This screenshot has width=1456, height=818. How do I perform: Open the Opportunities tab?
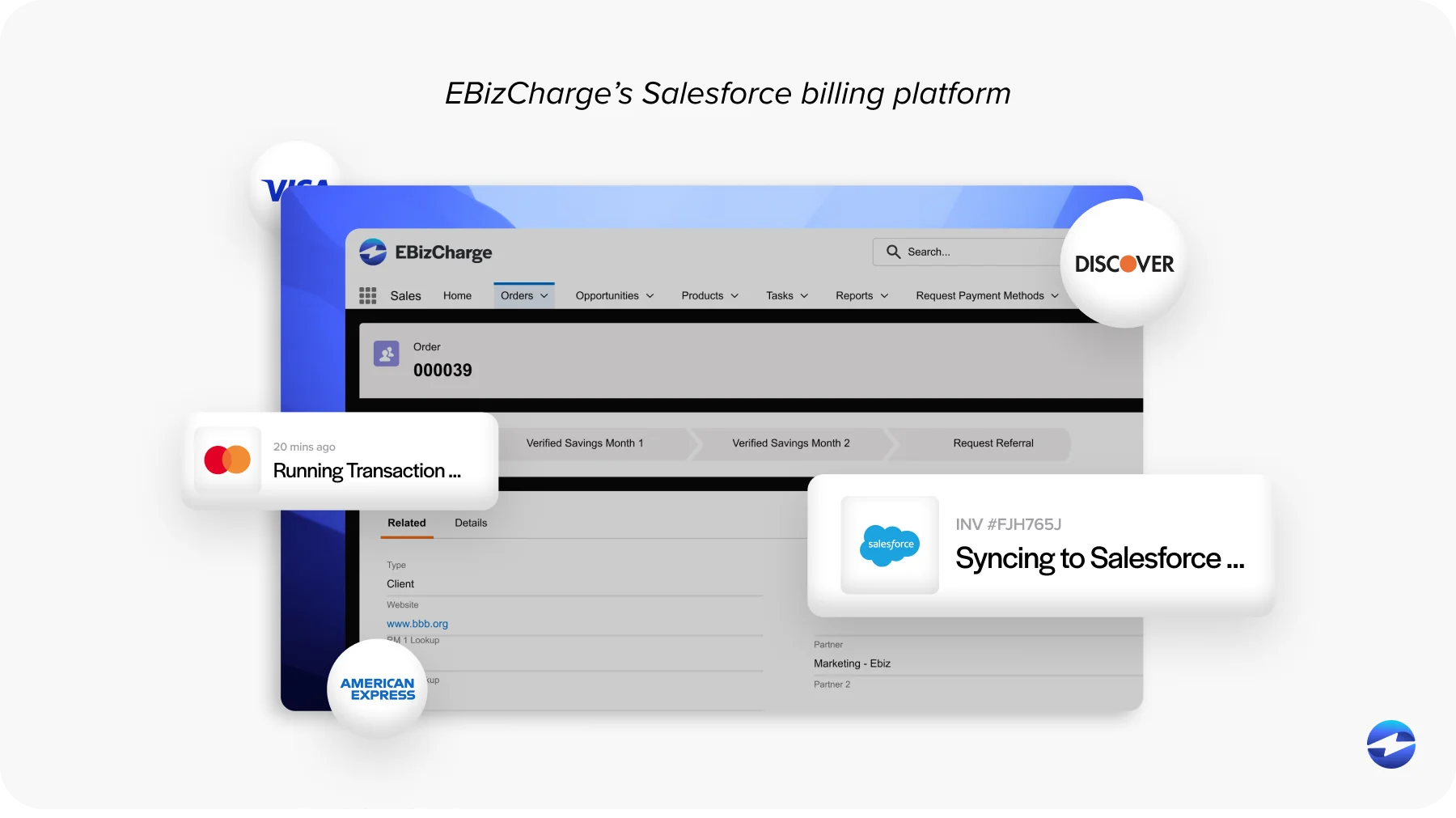[x=607, y=295]
